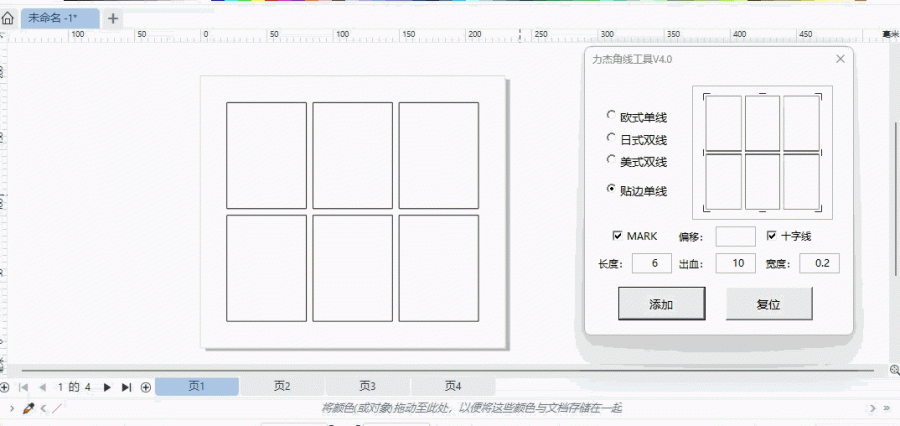Image resolution: width=900 pixels, height=426 pixels.
Task: Add a page after using right plus icon
Action: (x=146, y=387)
